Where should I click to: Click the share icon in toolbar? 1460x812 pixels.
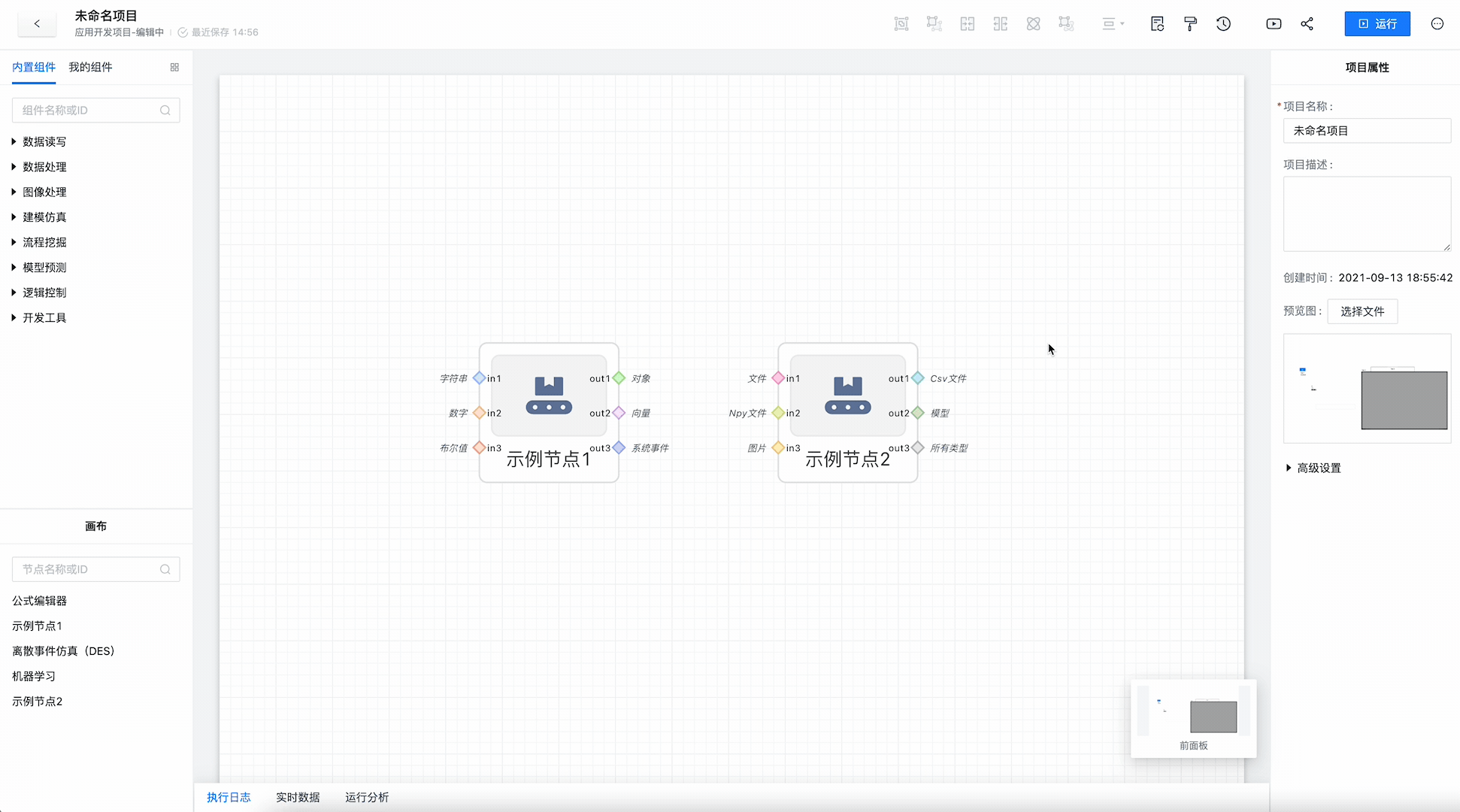[1307, 24]
